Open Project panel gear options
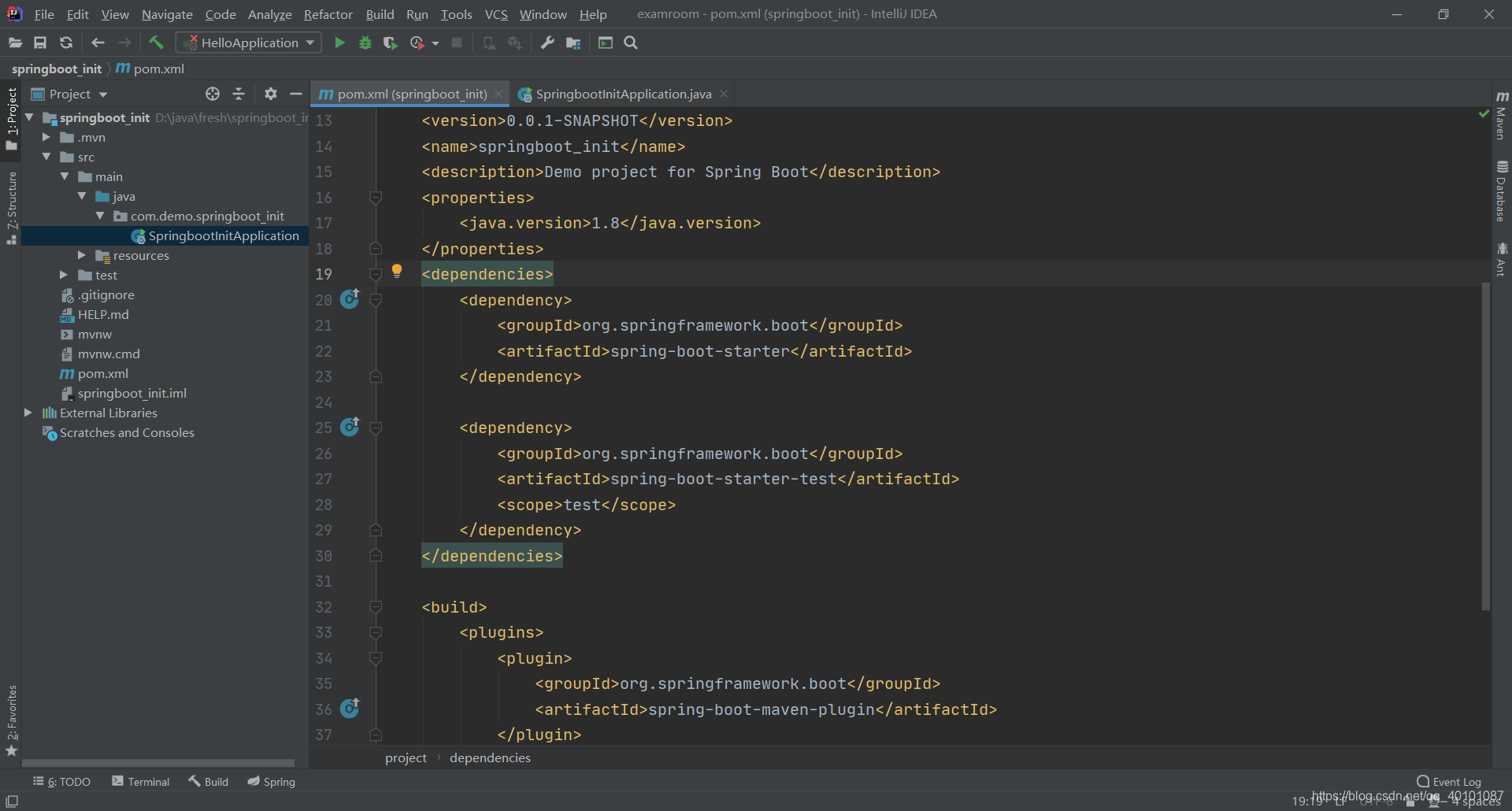 click(x=271, y=94)
